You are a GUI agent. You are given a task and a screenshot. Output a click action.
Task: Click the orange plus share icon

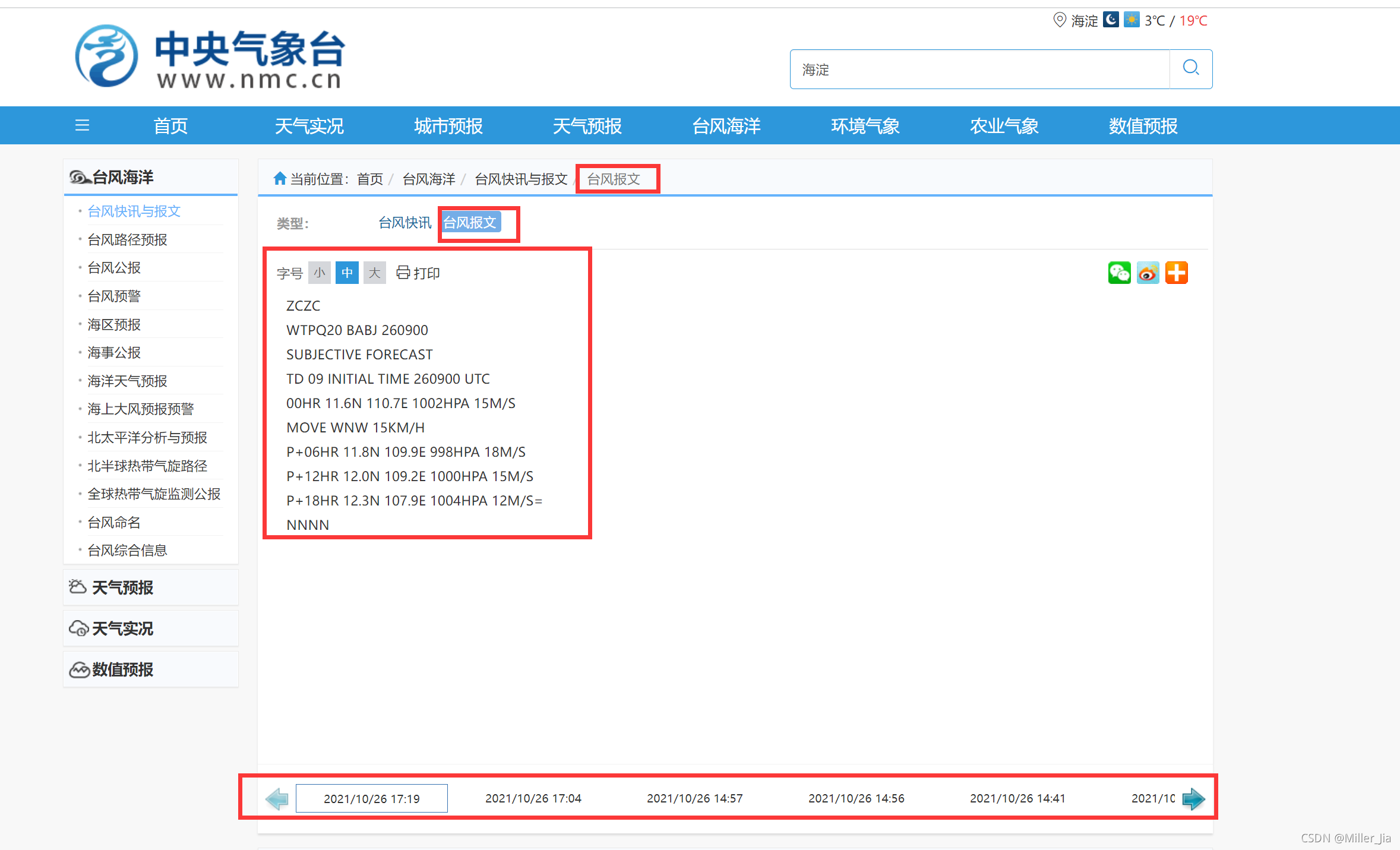point(1176,273)
